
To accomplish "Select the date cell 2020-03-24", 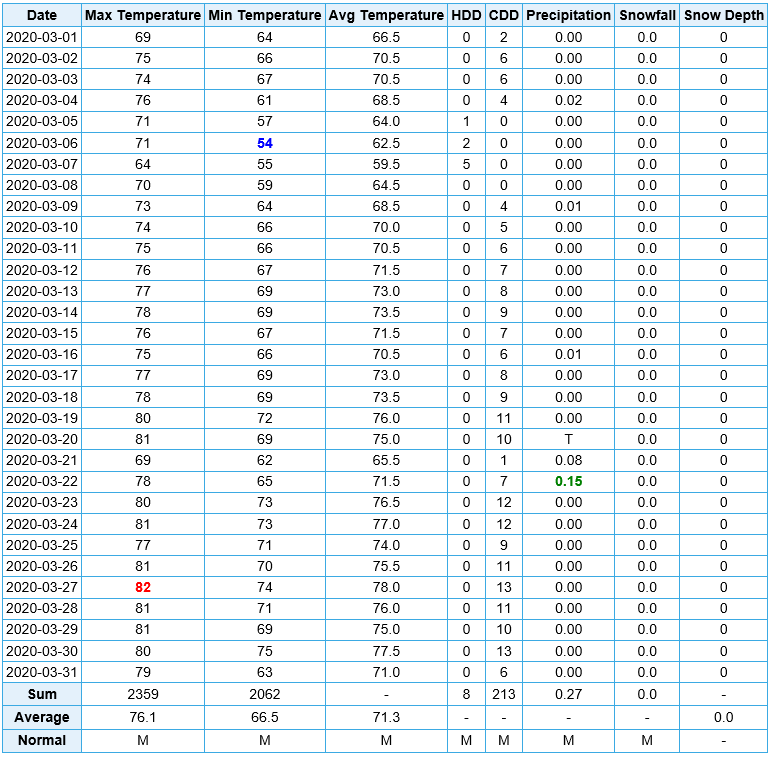I will pyautogui.click(x=42, y=524).
